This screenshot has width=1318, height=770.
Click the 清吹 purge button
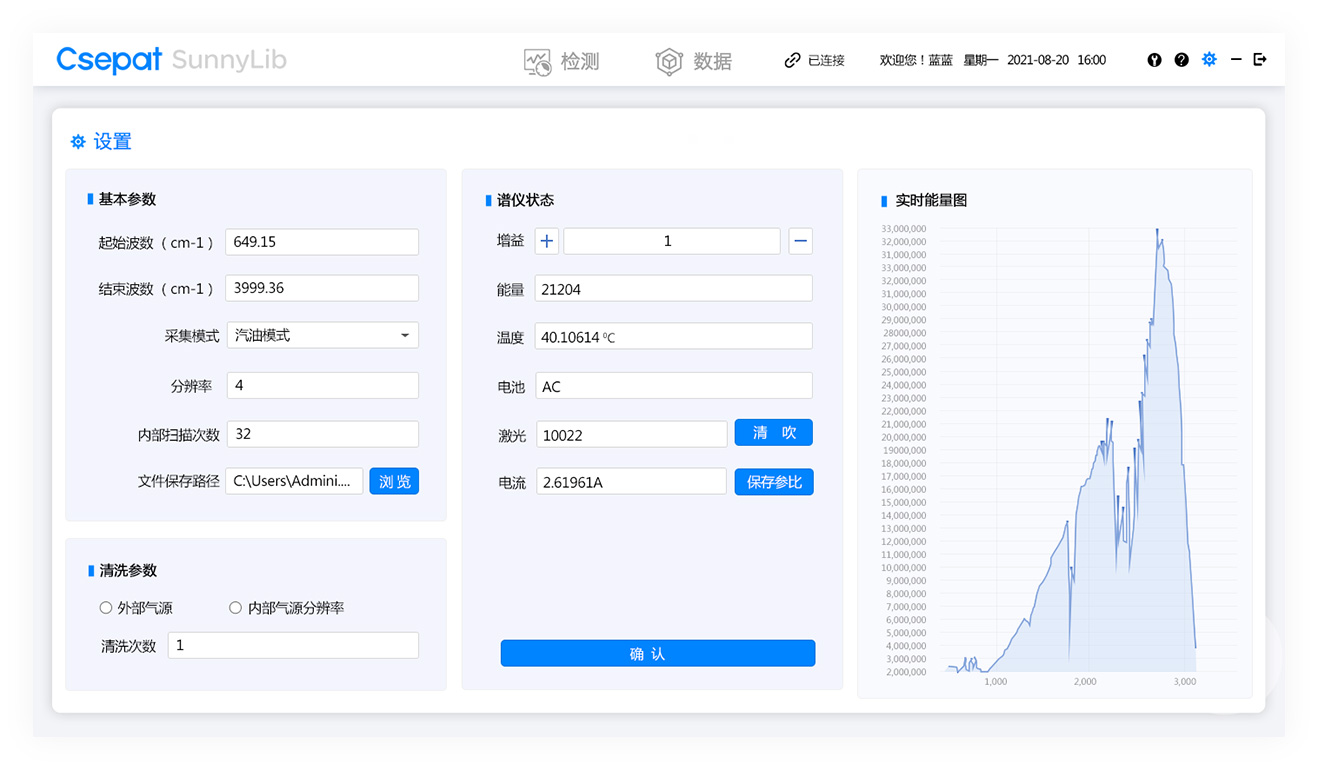[x=773, y=432]
